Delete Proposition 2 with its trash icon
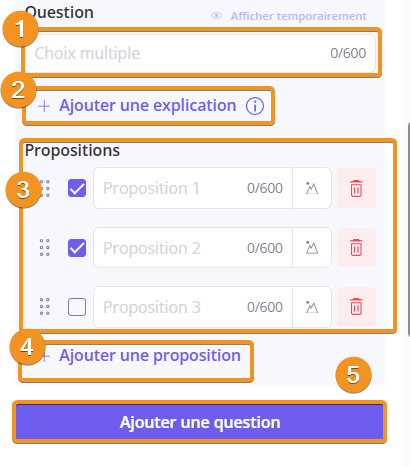The height and width of the screenshot is (466, 410). (x=356, y=248)
